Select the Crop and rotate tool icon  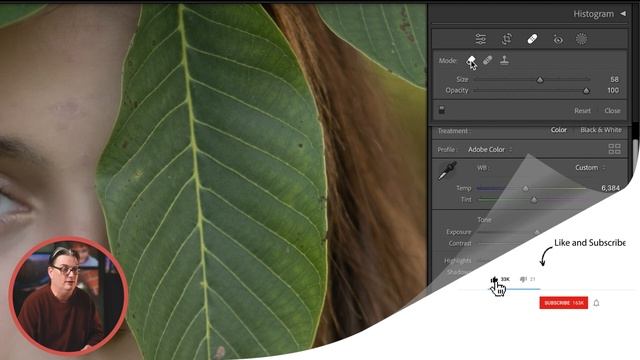tap(507, 39)
